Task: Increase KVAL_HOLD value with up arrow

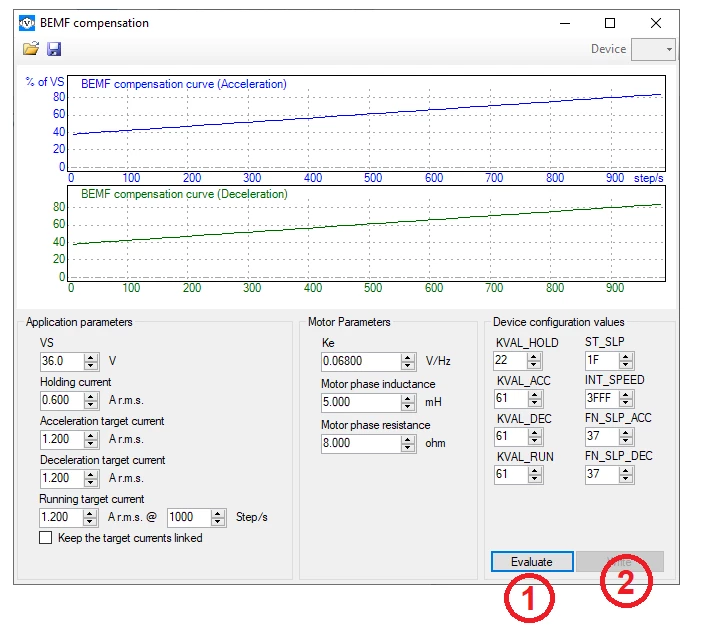Action: [533, 357]
